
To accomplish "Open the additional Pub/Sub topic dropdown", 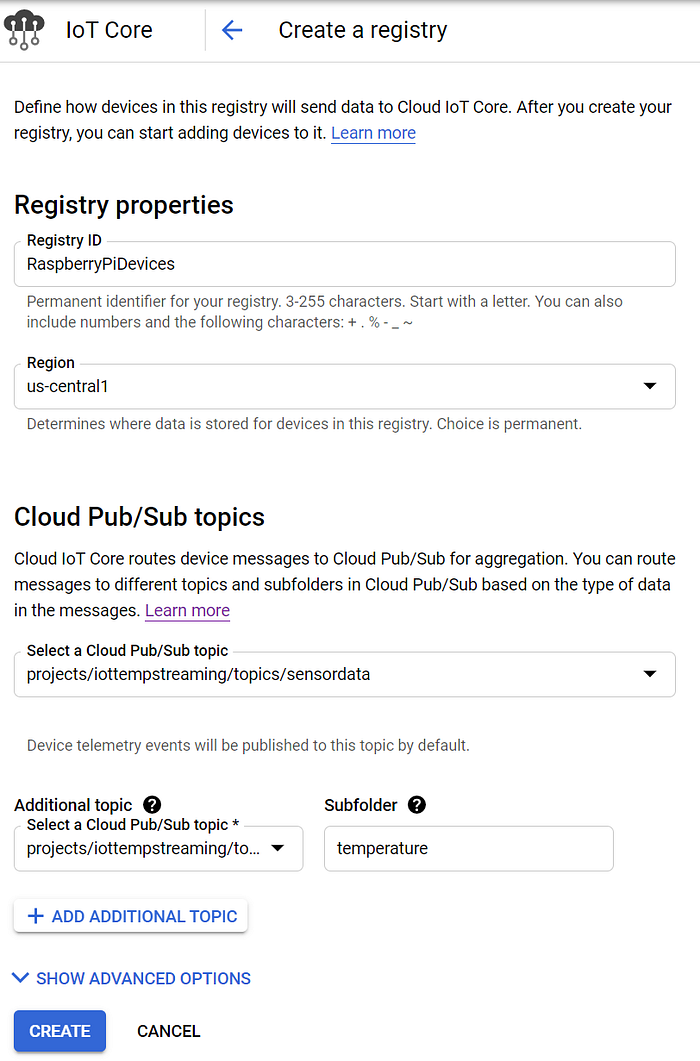I will pyautogui.click(x=158, y=849).
